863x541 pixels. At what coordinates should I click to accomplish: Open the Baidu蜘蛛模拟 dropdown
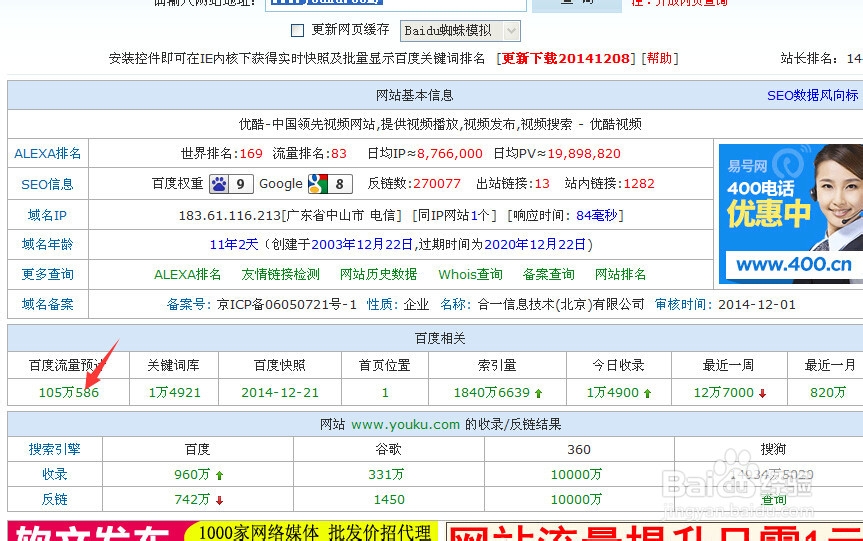click(460, 31)
